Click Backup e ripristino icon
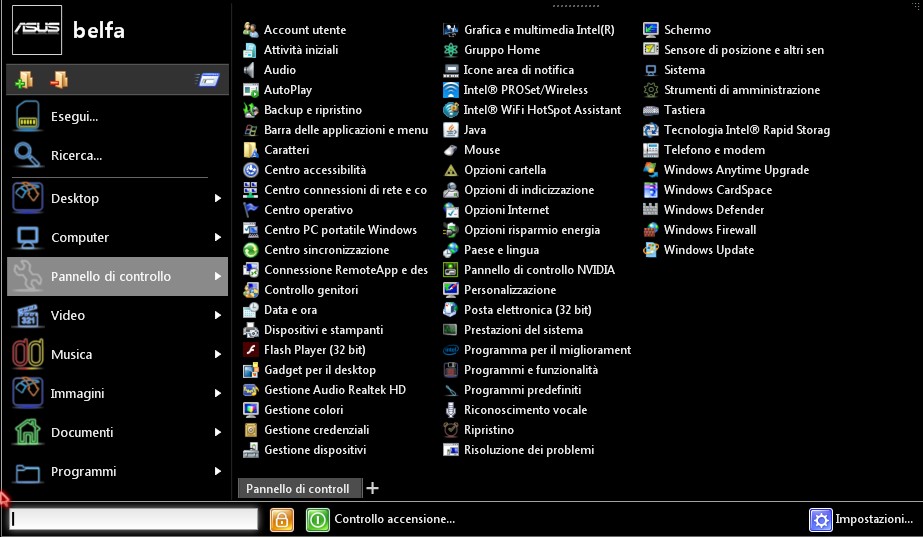923x537 pixels. click(x=251, y=110)
